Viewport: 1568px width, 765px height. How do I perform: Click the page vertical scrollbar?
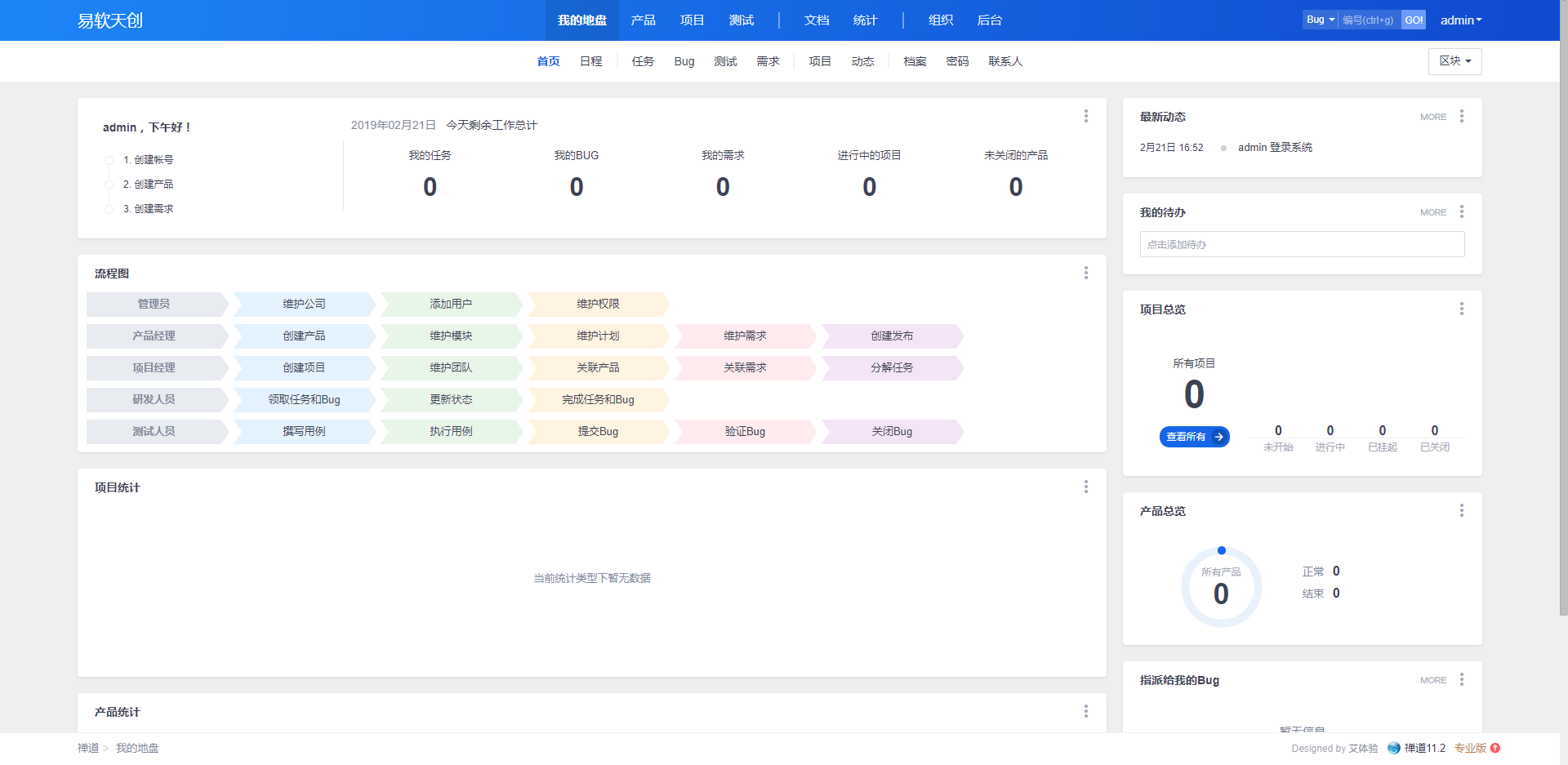(x=1563, y=307)
